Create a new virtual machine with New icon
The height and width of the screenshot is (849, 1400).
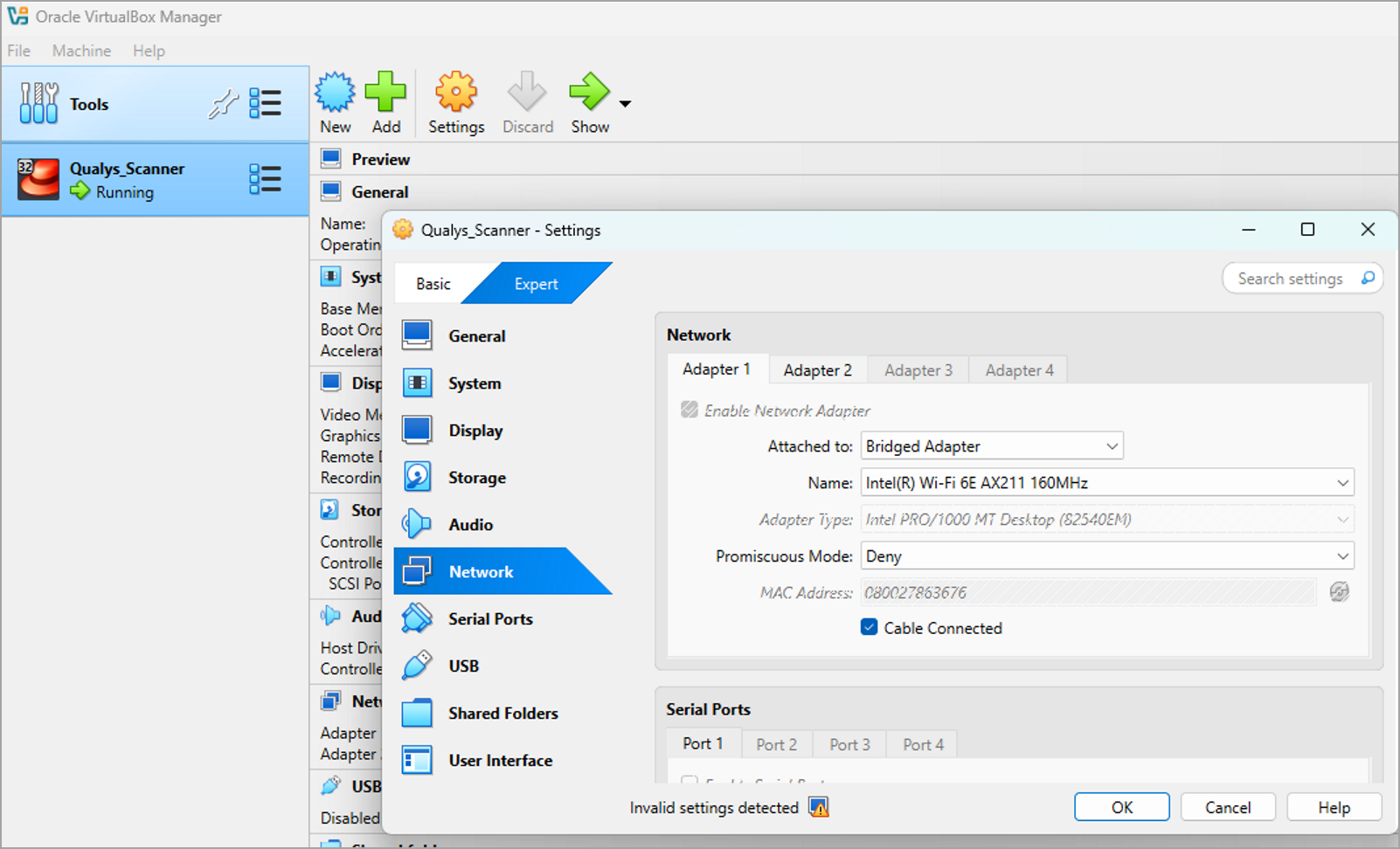(335, 91)
